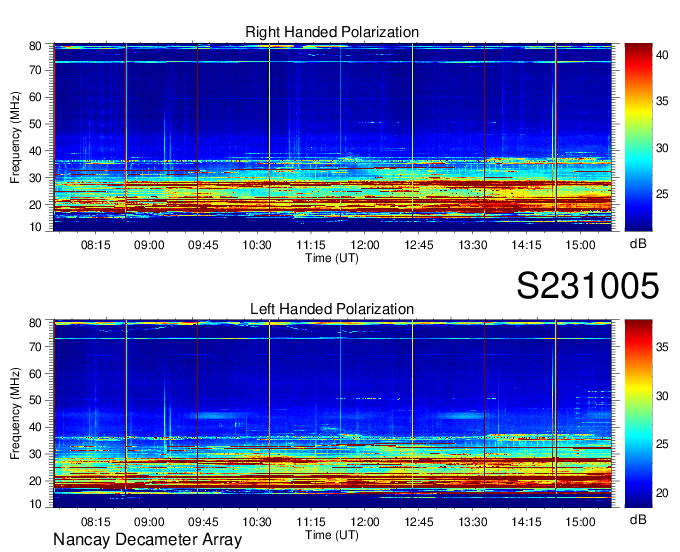Select the 40 dB value on Right Handed color bar
The width and height of the screenshot is (680, 552).
[x=662, y=55]
